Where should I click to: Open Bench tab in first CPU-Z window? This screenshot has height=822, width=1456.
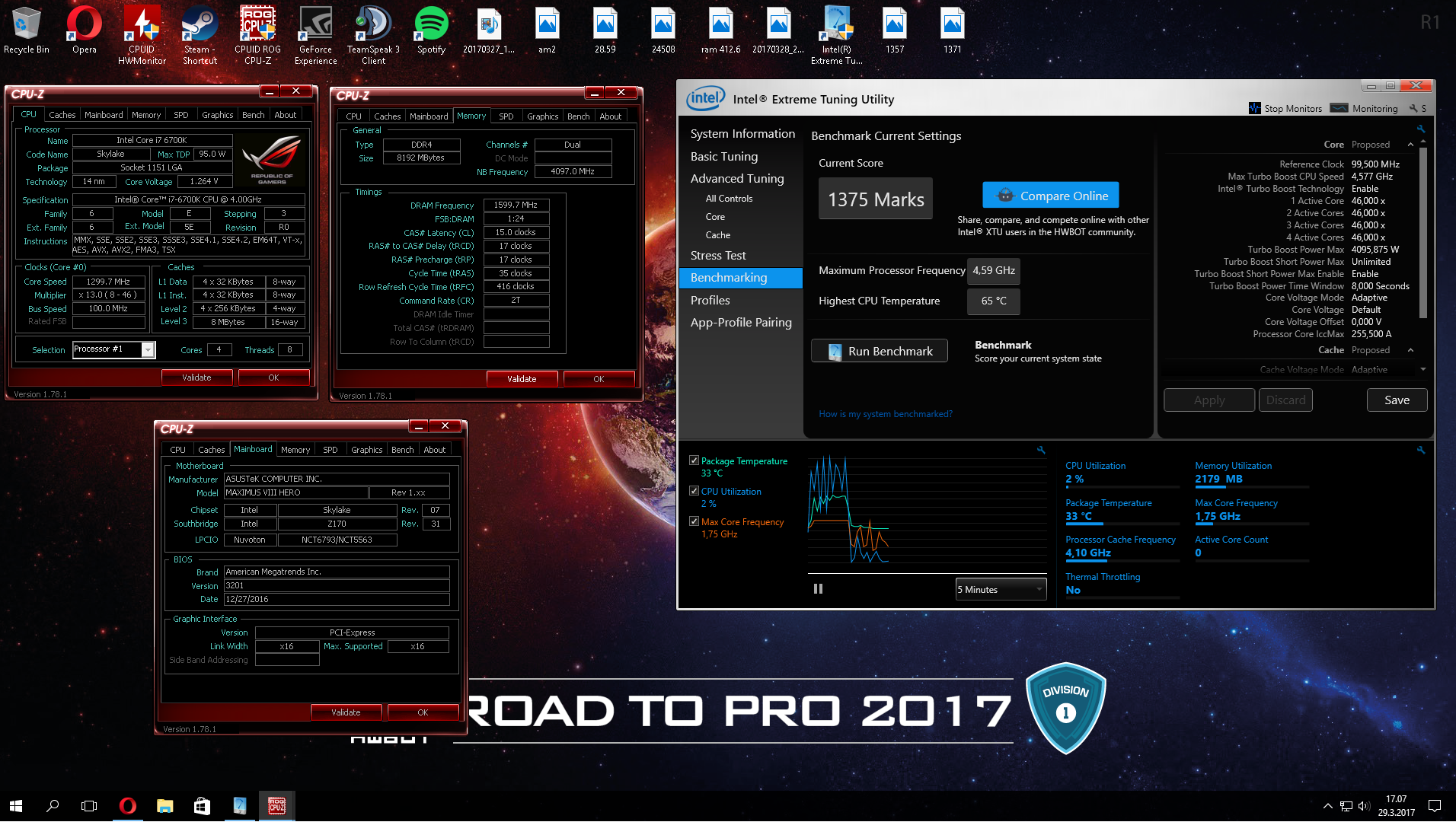pyautogui.click(x=254, y=115)
